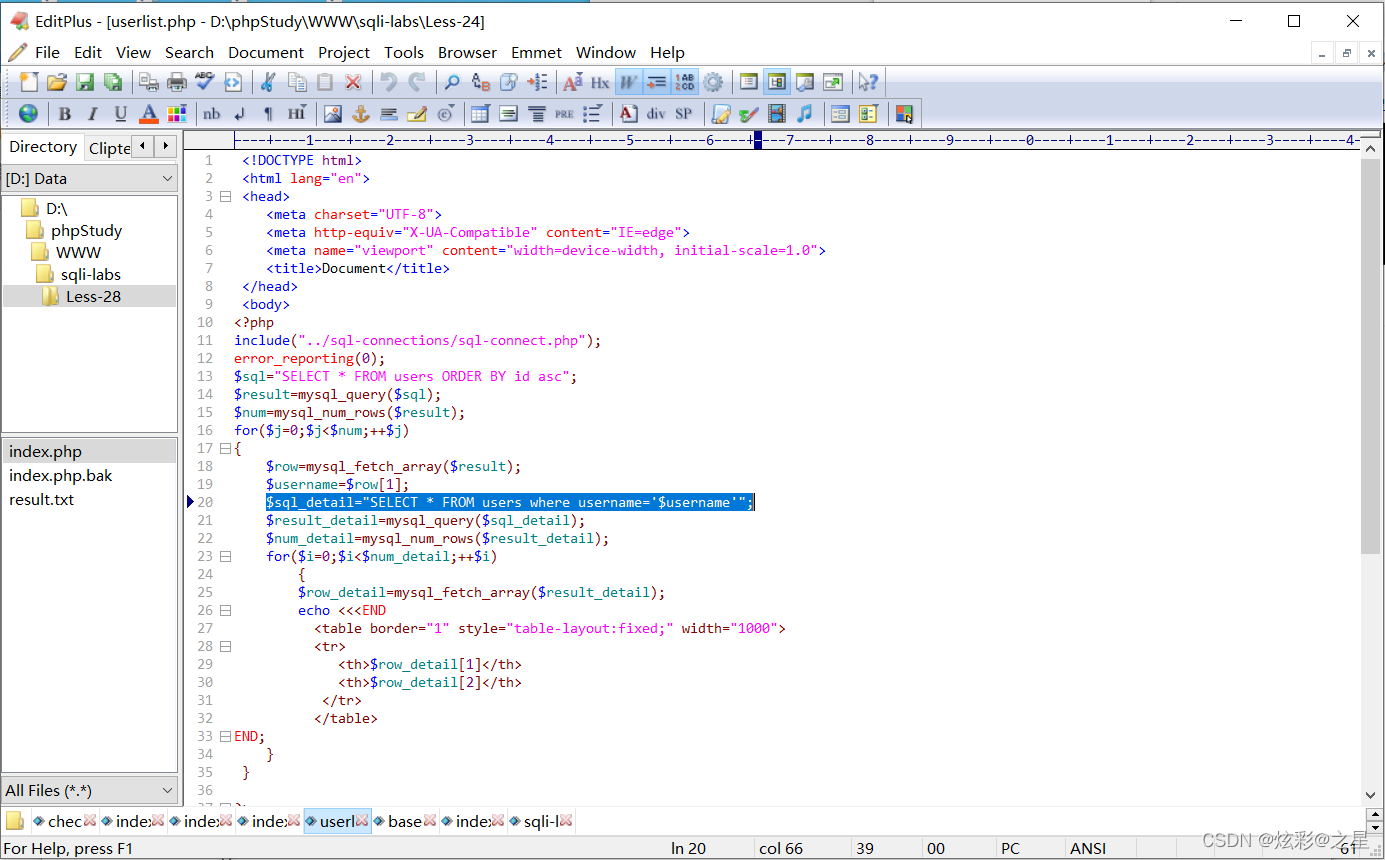Screen dimensions: 1385x860
Task: Delete using the red X icon
Action: click(353, 82)
